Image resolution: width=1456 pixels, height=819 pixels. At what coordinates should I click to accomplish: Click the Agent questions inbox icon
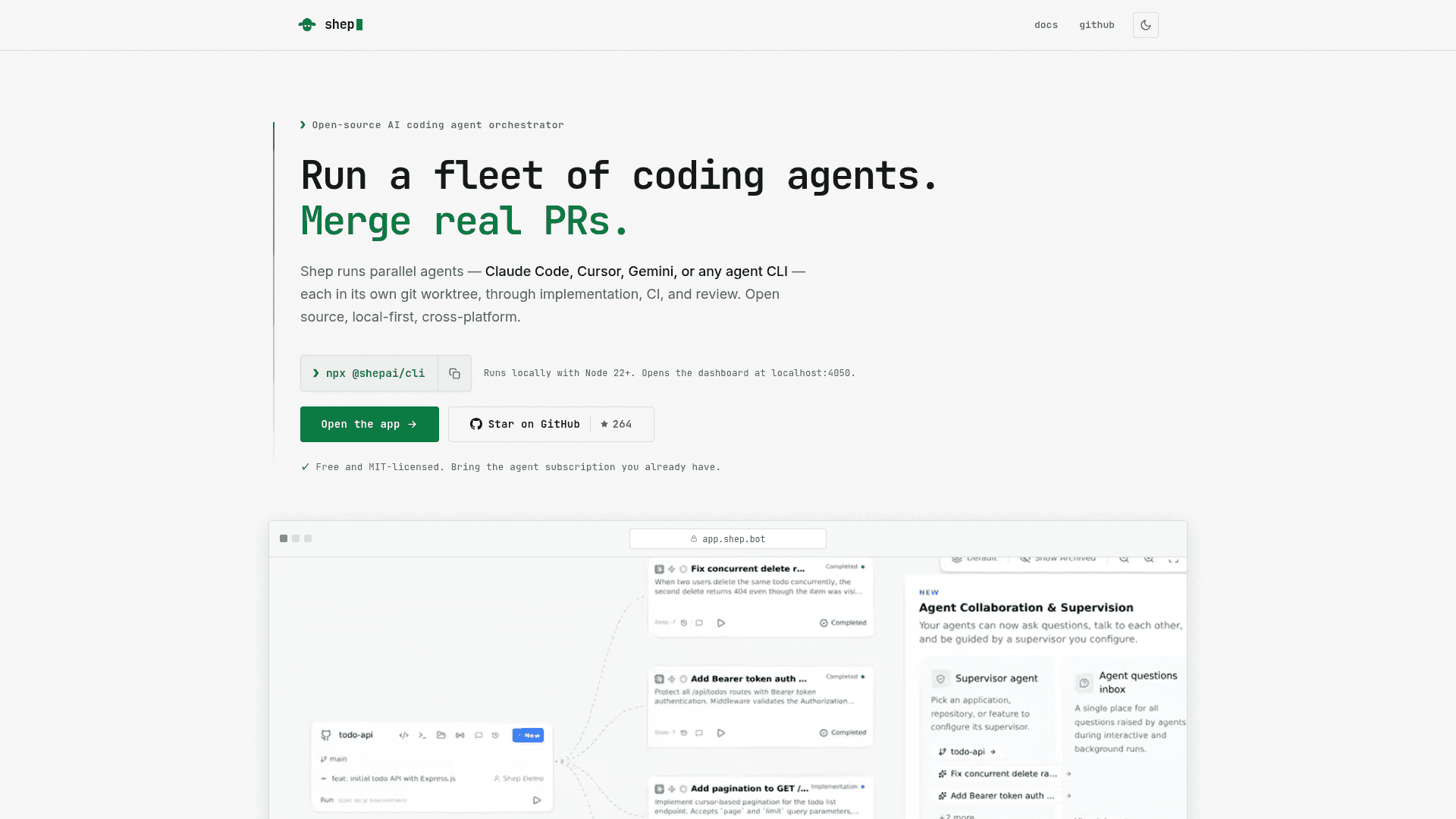[1084, 682]
